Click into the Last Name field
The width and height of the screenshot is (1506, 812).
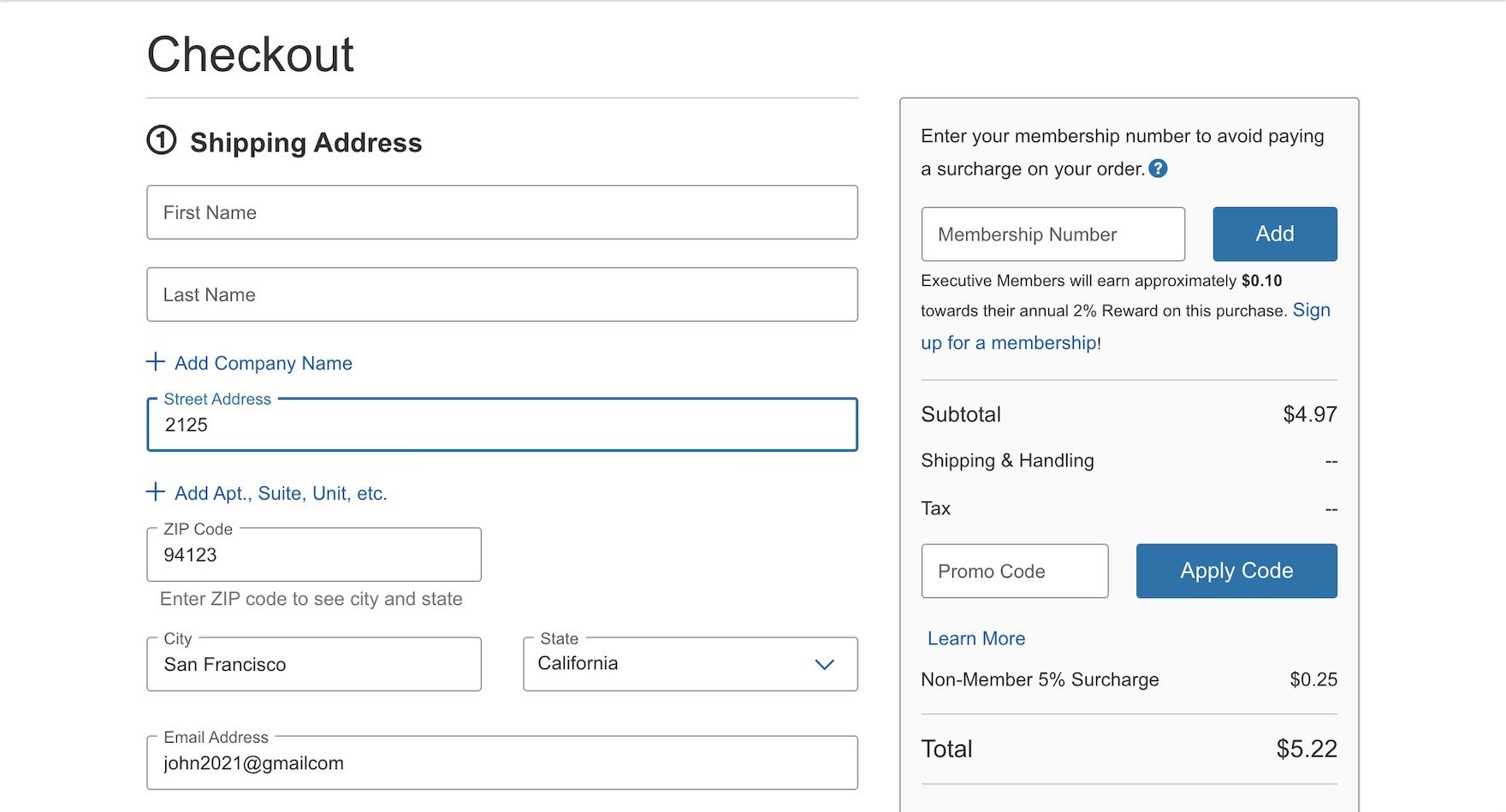coord(501,294)
